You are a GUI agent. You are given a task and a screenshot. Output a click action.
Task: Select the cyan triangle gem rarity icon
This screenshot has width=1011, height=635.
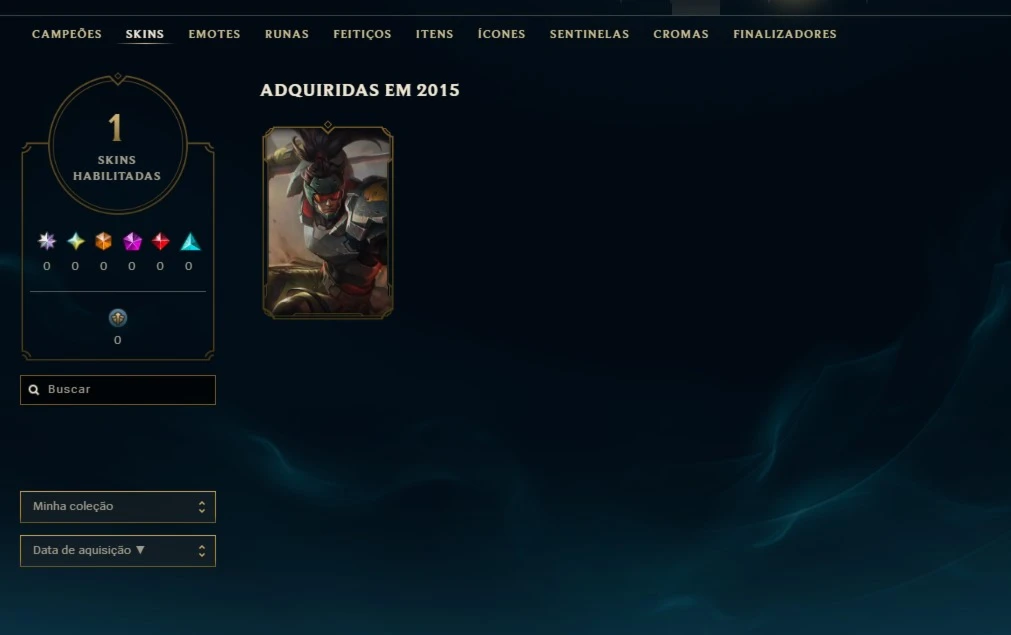[x=190, y=241]
